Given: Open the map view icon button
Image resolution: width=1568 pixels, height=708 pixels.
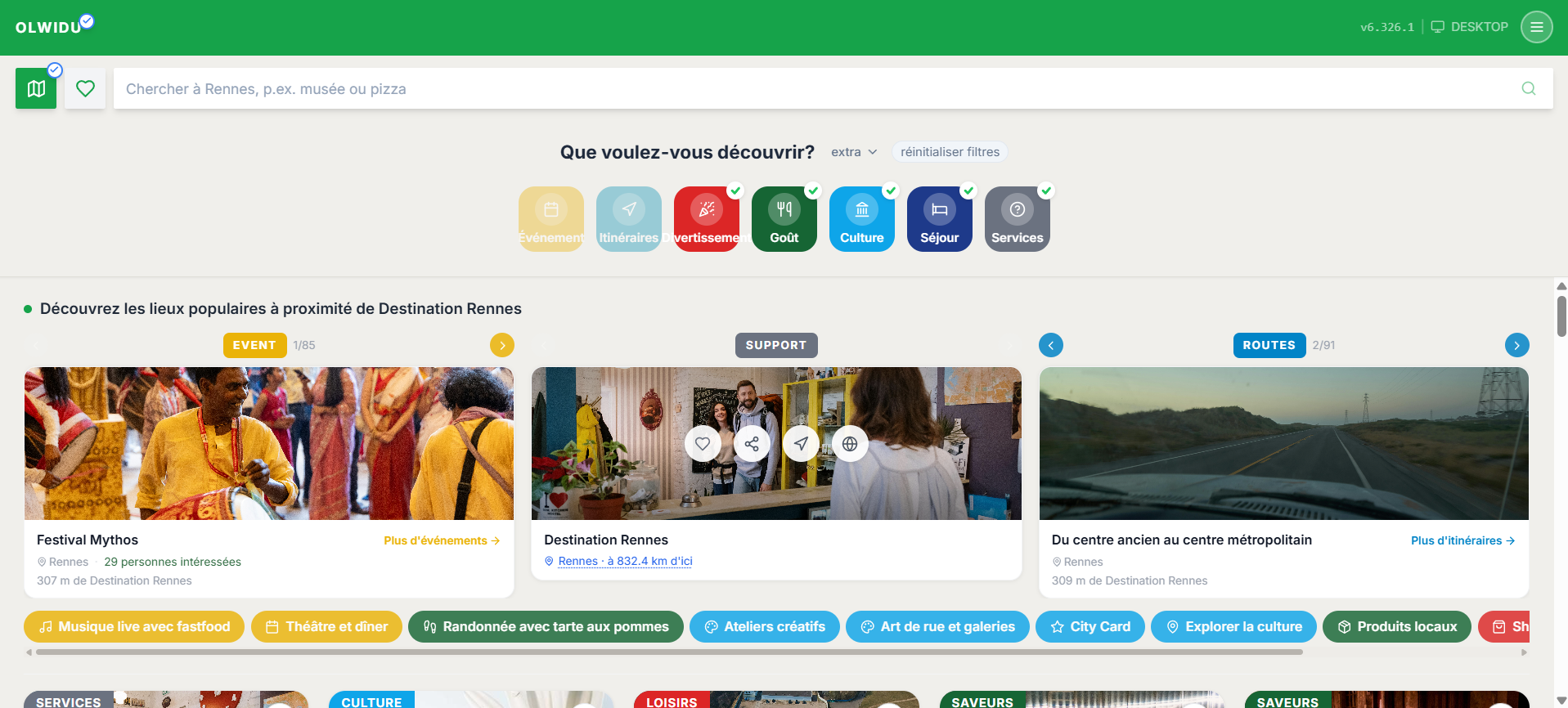Looking at the screenshot, I should 36,88.
